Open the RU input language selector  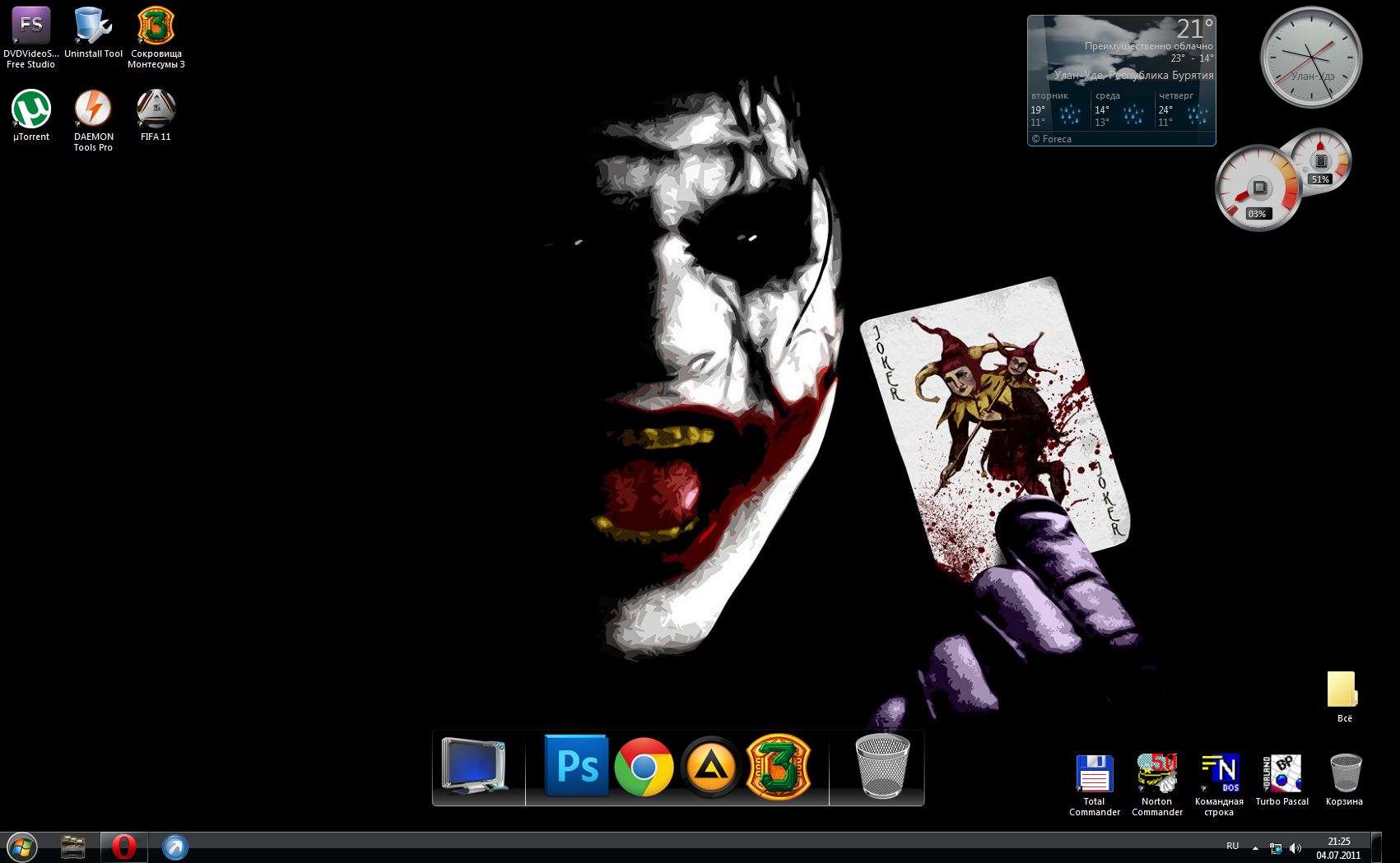1232,846
